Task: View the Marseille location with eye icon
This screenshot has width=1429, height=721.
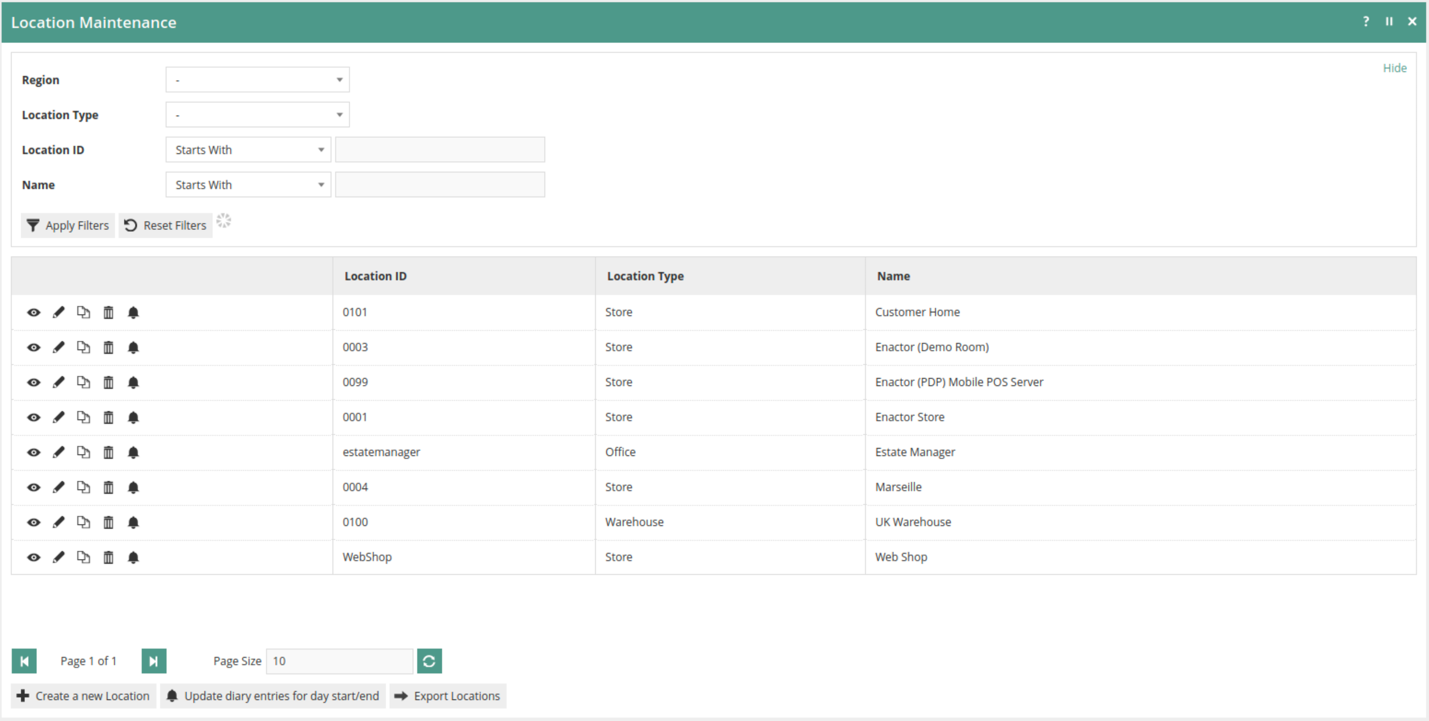Action: tap(34, 487)
